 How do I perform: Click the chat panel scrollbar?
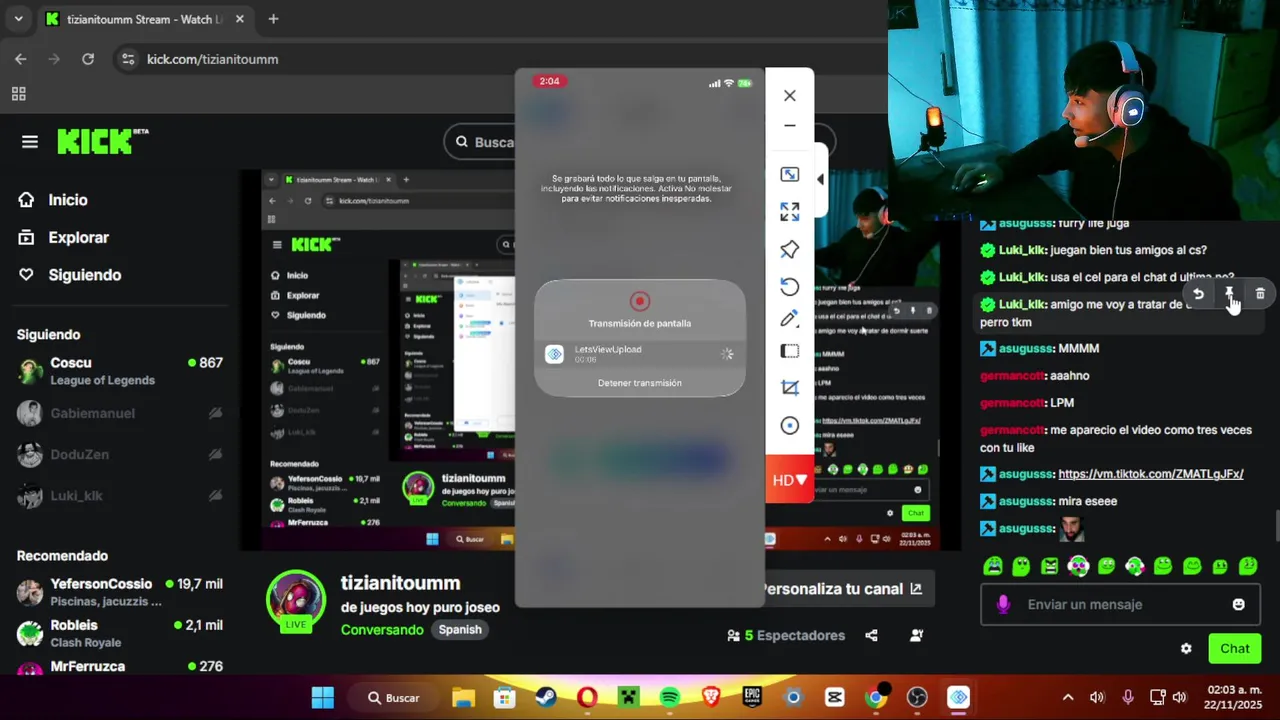[1275, 524]
